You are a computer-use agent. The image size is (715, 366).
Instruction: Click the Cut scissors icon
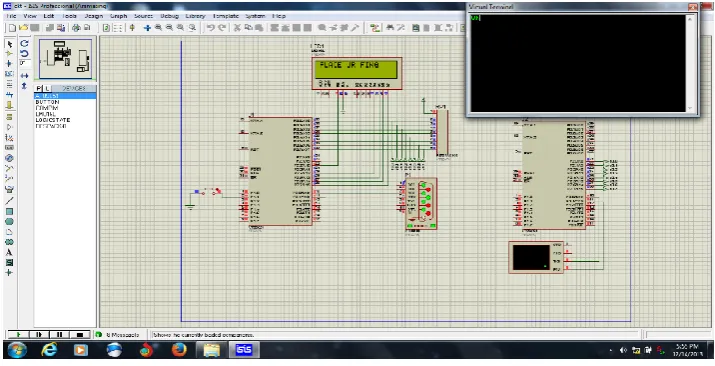pyautogui.click(x=237, y=28)
